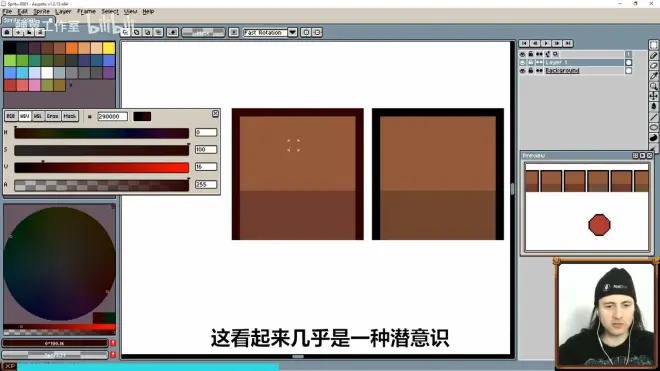Pick the Eyedropper tool
Screen dimensions: 660x371
[x=653, y=76]
